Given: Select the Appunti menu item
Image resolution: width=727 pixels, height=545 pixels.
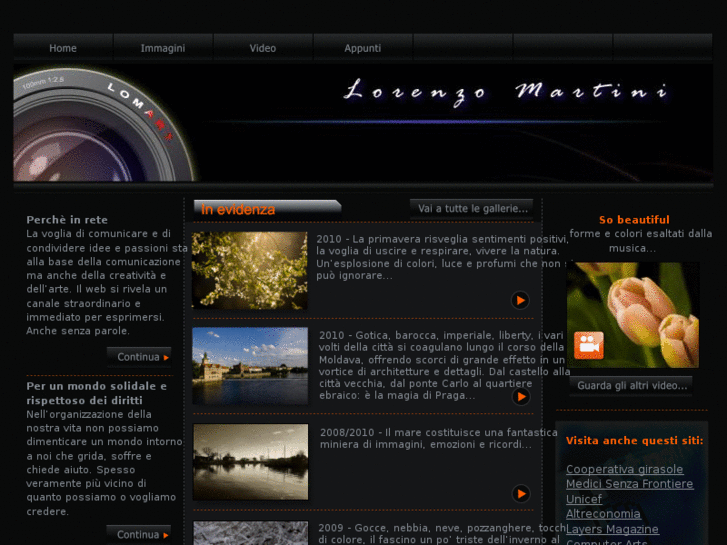Looking at the screenshot, I should tap(363, 48).
